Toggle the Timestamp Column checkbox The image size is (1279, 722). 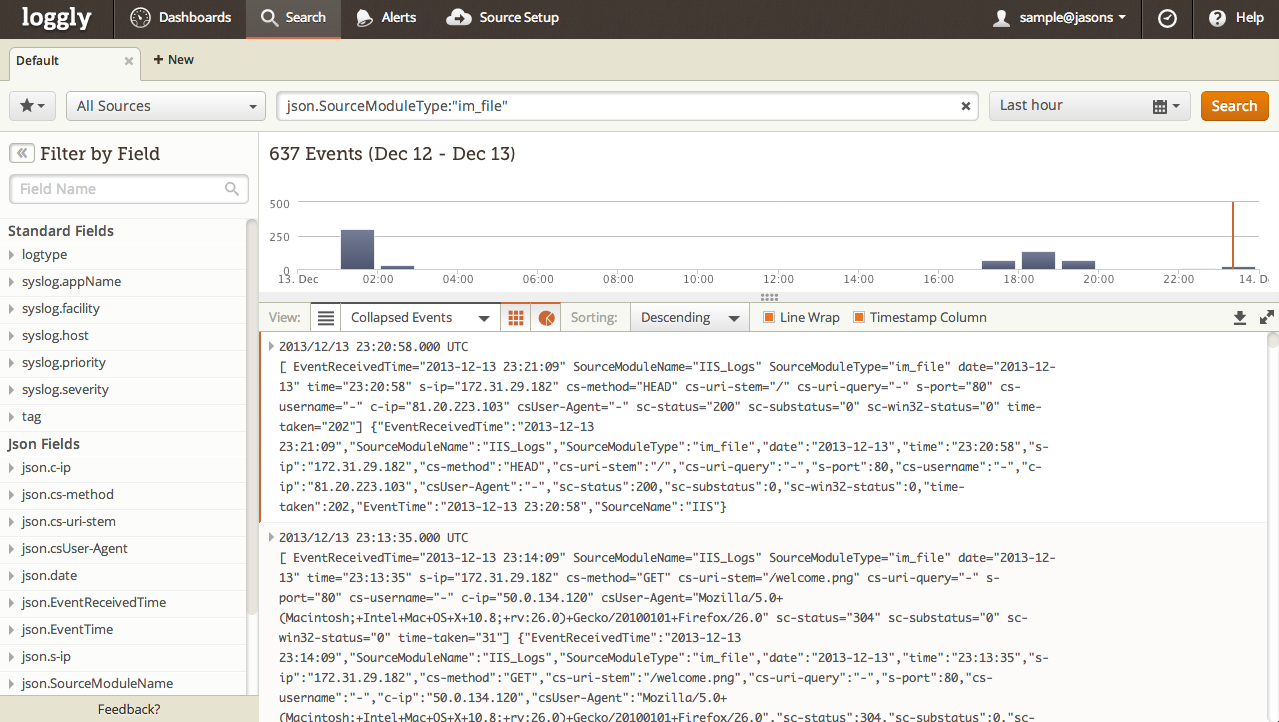pos(859,318)
